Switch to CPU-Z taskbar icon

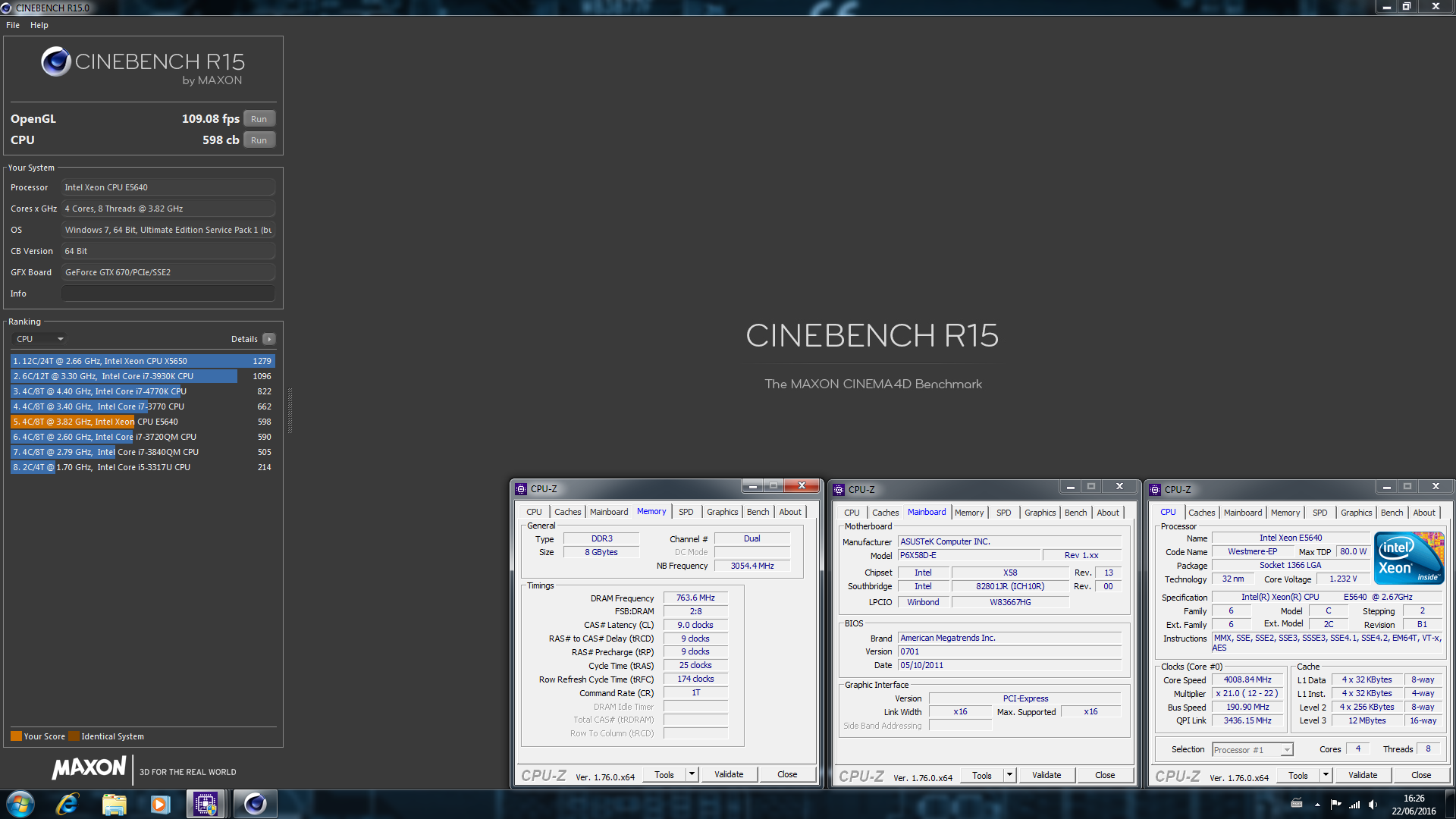206,804
